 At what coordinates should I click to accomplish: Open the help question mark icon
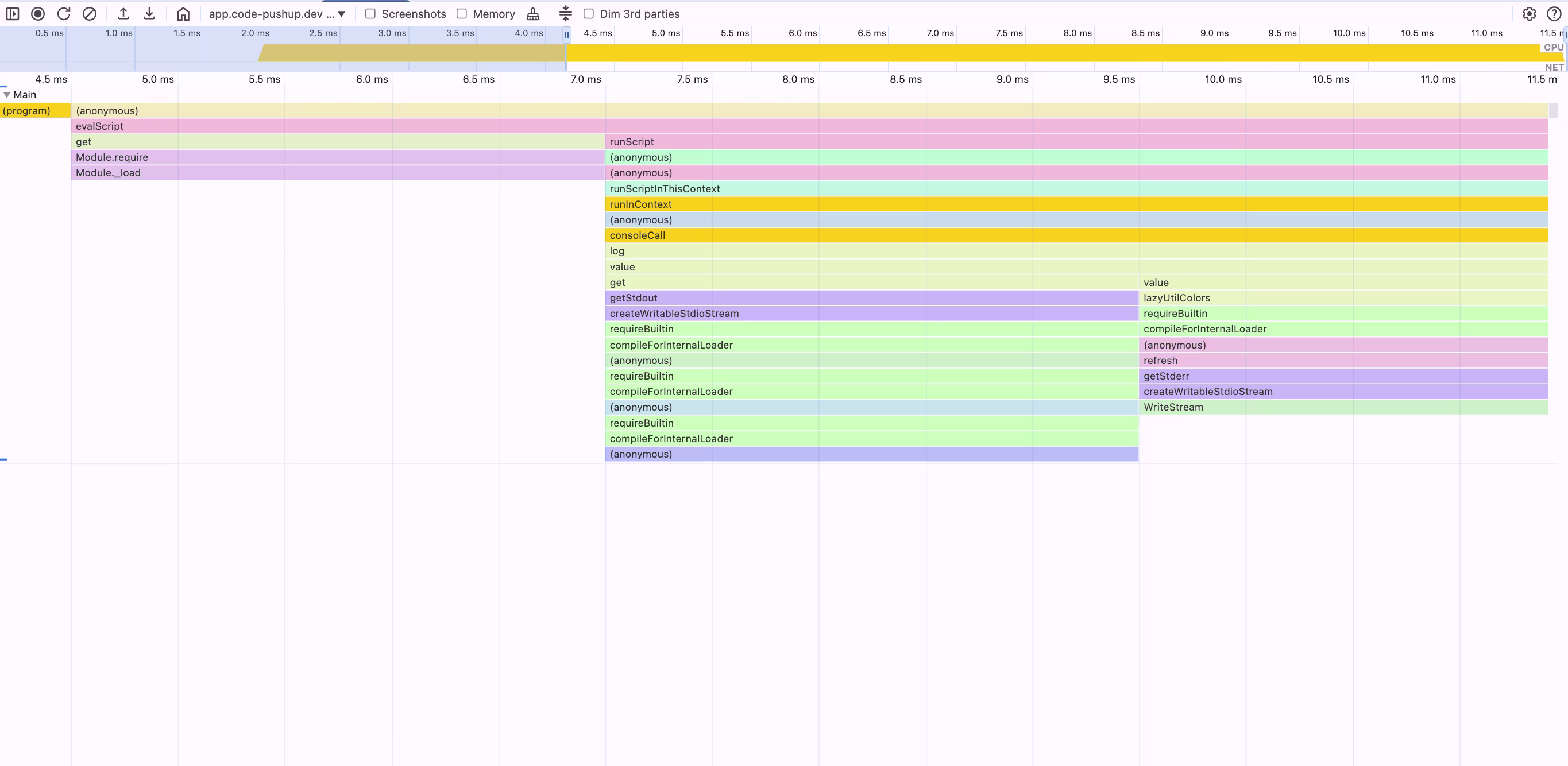tap(1554, 13)
